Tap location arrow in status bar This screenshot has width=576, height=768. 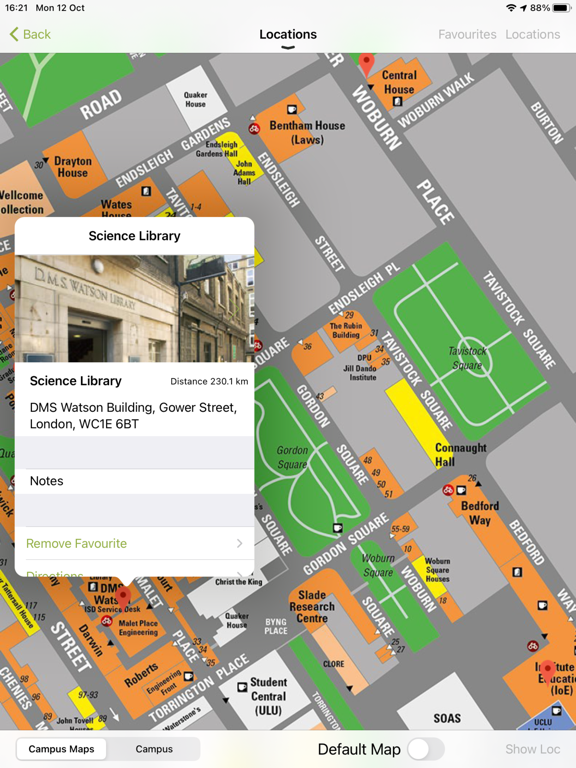pyautogui.click(x=523, y=8)
